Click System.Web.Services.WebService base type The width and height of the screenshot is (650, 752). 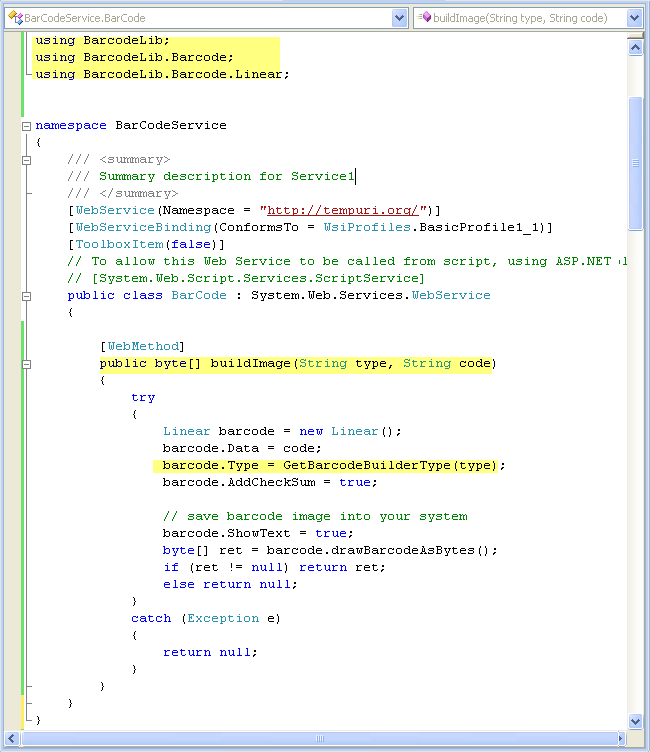[x=371, y=295]
